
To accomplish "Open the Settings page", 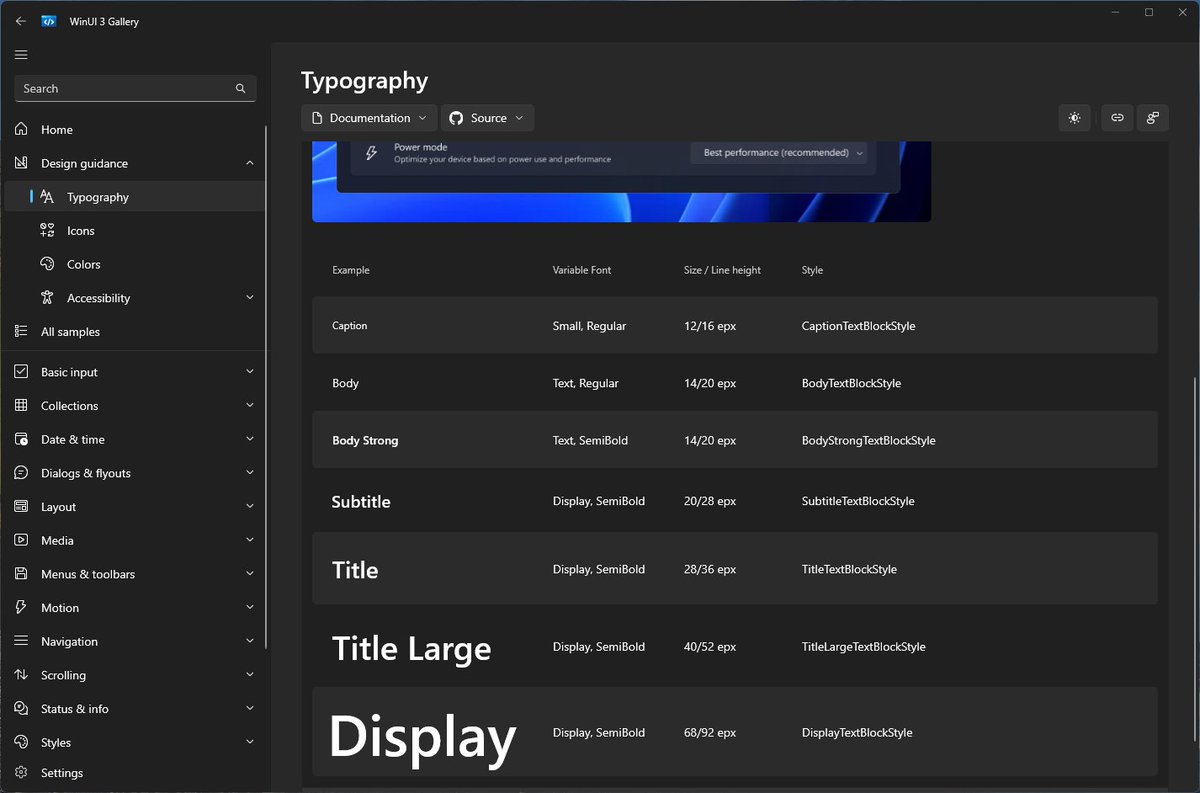I will click(135, 773).
